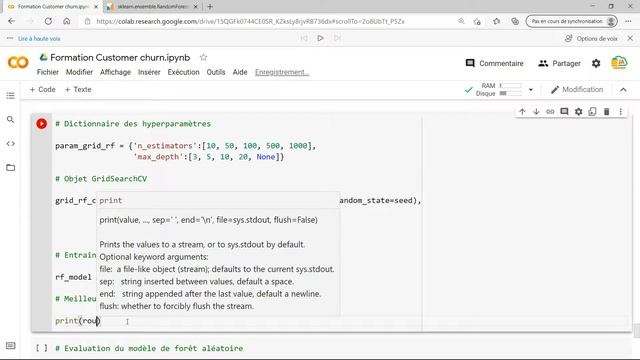This screenshot has height=360, width=640.
Task: Expand the RAM and Disque runtime dropdown
Action: click(x=531, y=89)
